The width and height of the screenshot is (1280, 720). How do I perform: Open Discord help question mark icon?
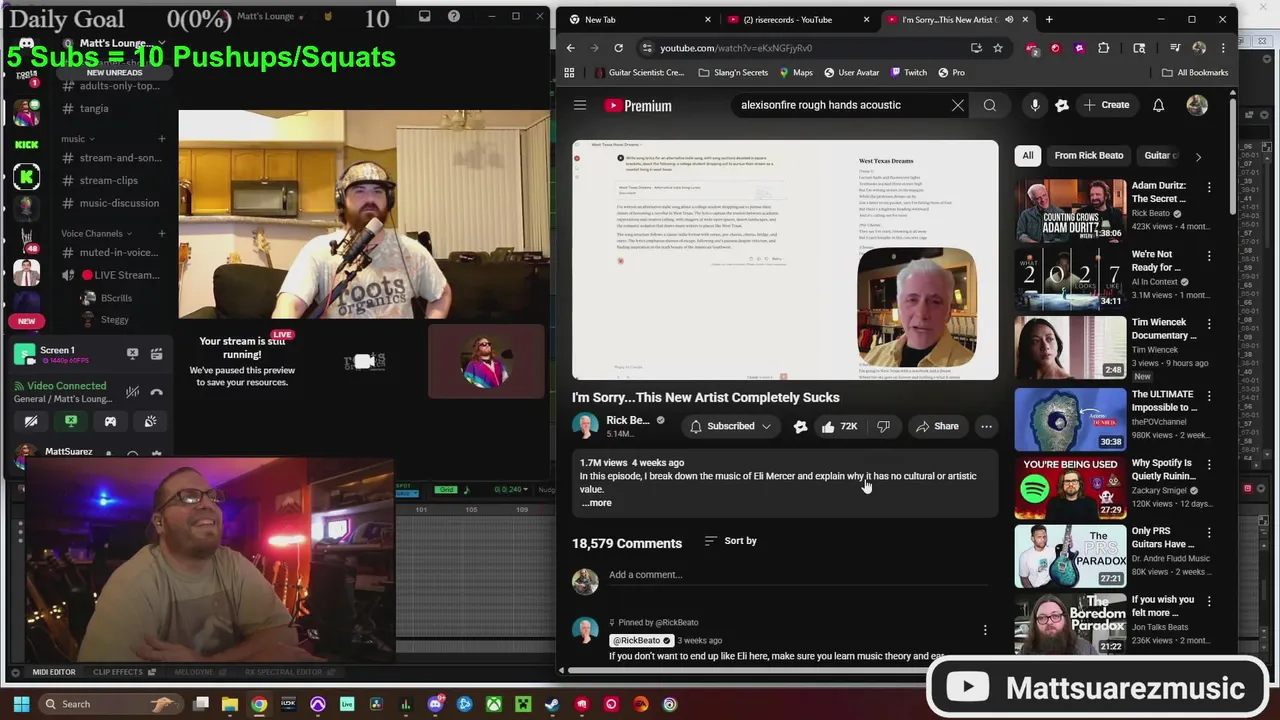click(x=454, y=16)
